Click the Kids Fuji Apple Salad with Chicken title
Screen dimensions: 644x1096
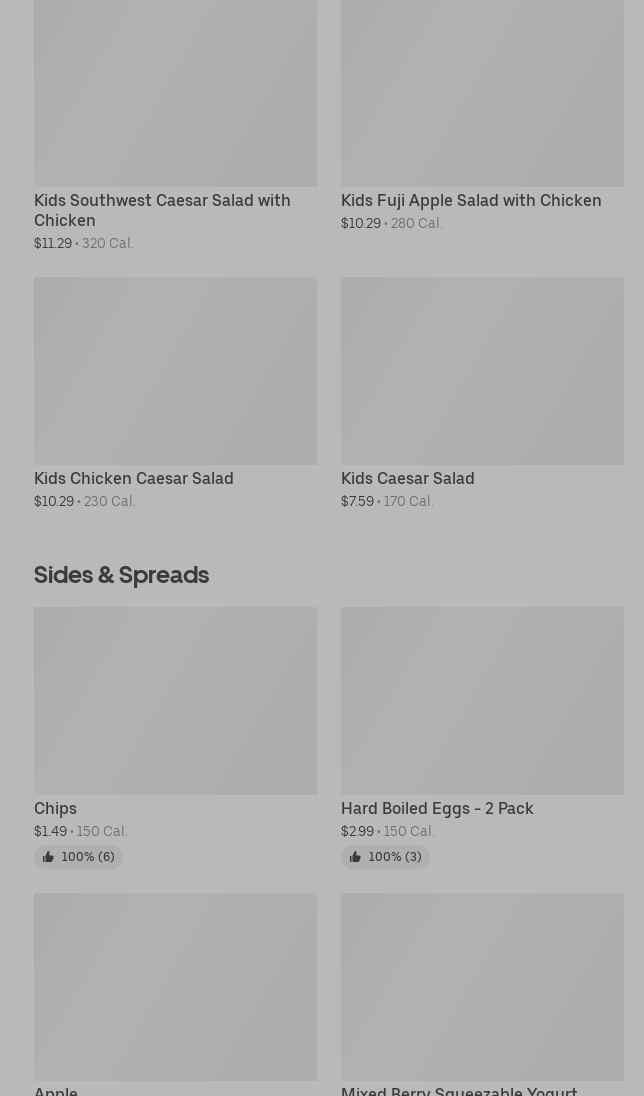(x=471, y=200)
